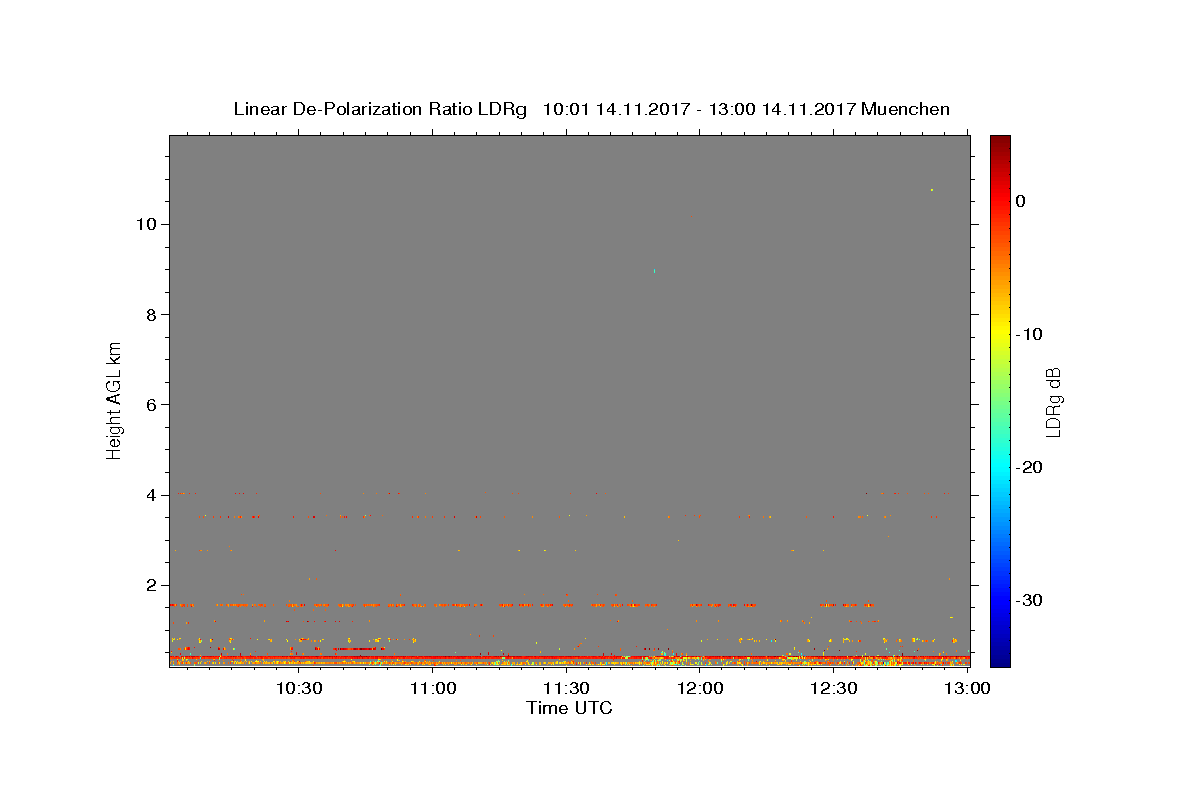Click the 13:00 time axis label
The height and width of the screenshot is (800, 1200).
click(968, 688)
